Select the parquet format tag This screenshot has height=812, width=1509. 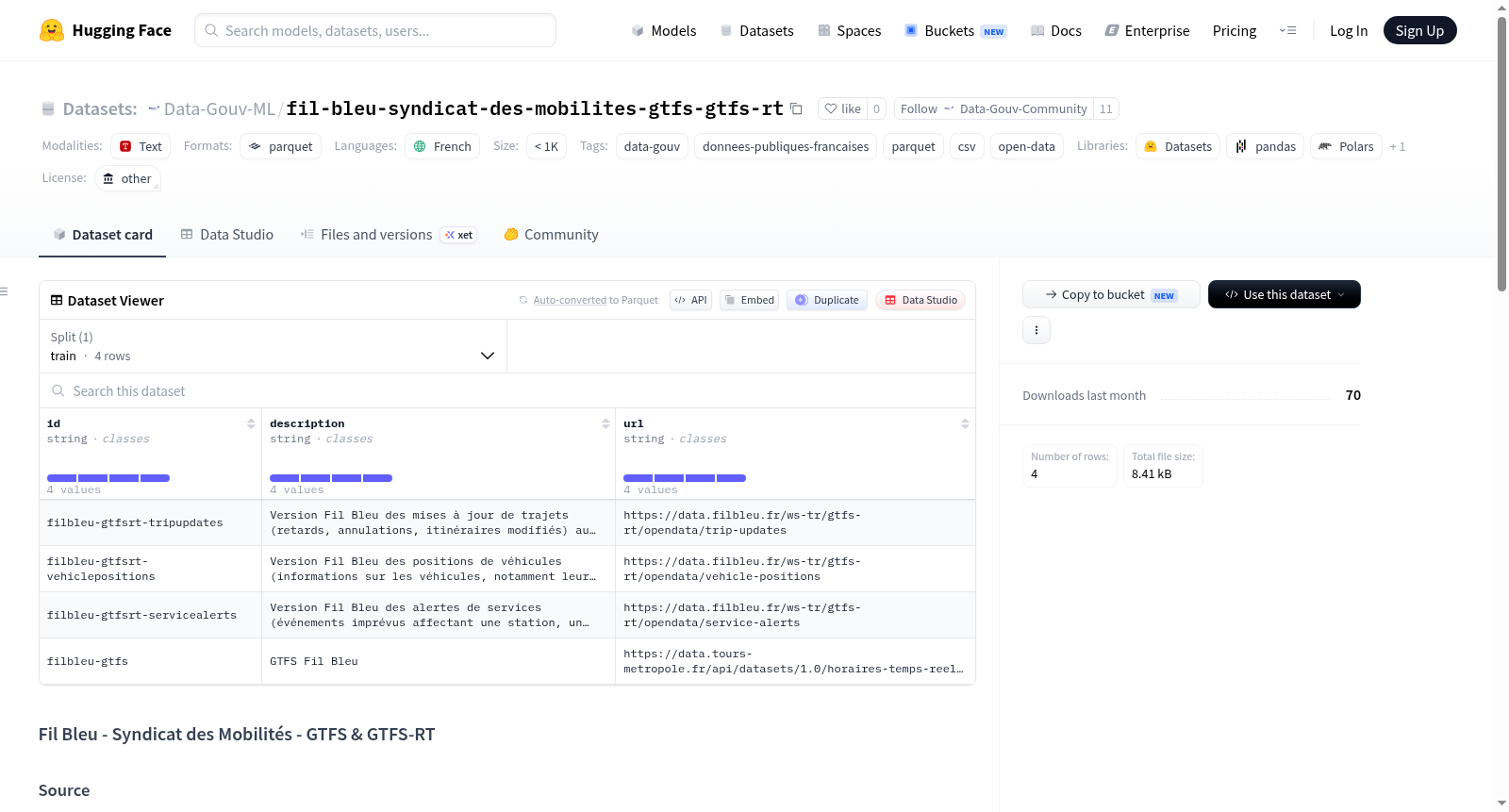point(280,146)
